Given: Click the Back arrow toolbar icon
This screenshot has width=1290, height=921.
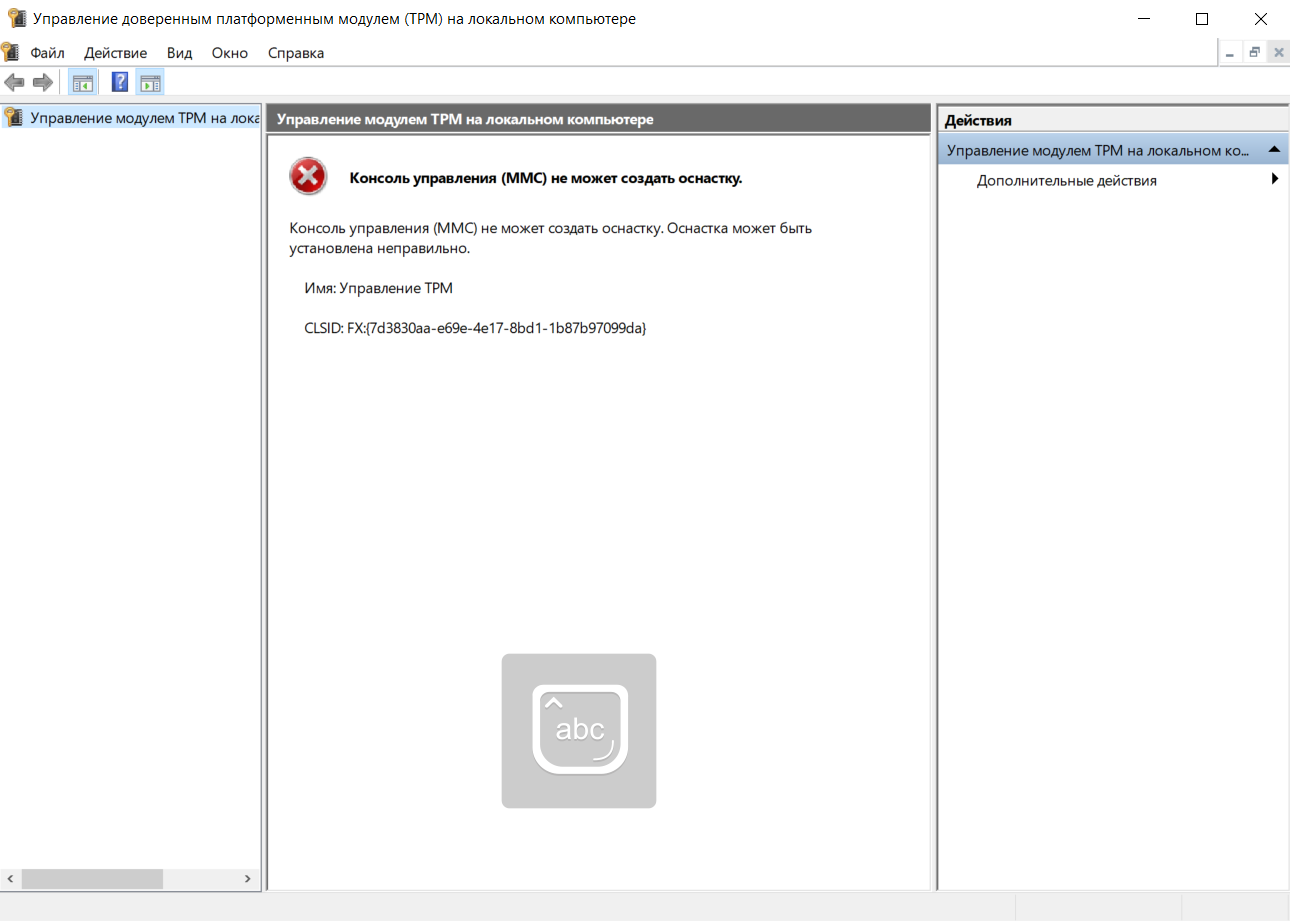Looking at the screenshot, I should tap(14, 82).
